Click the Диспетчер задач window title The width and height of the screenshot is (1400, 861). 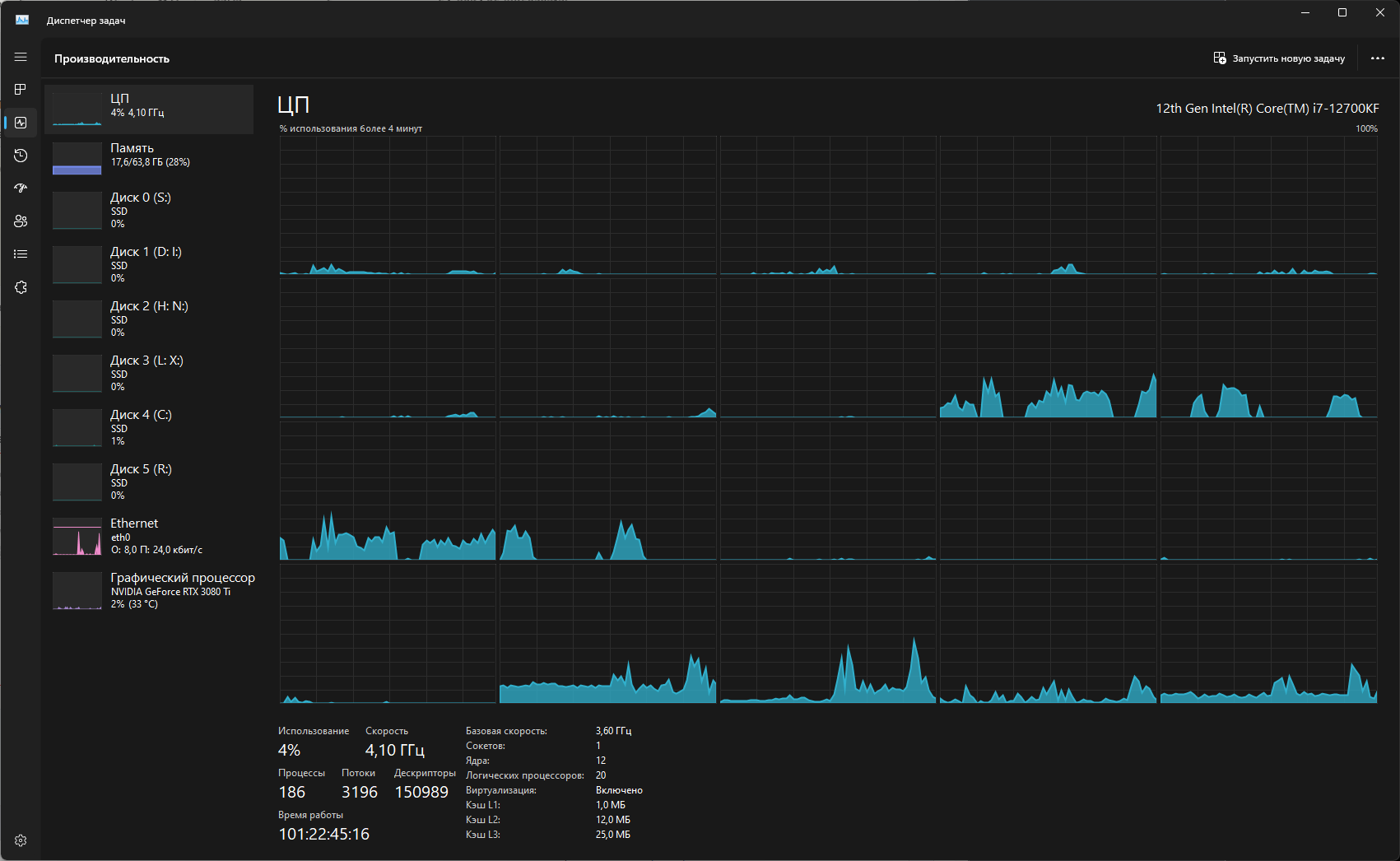[86, 21]
